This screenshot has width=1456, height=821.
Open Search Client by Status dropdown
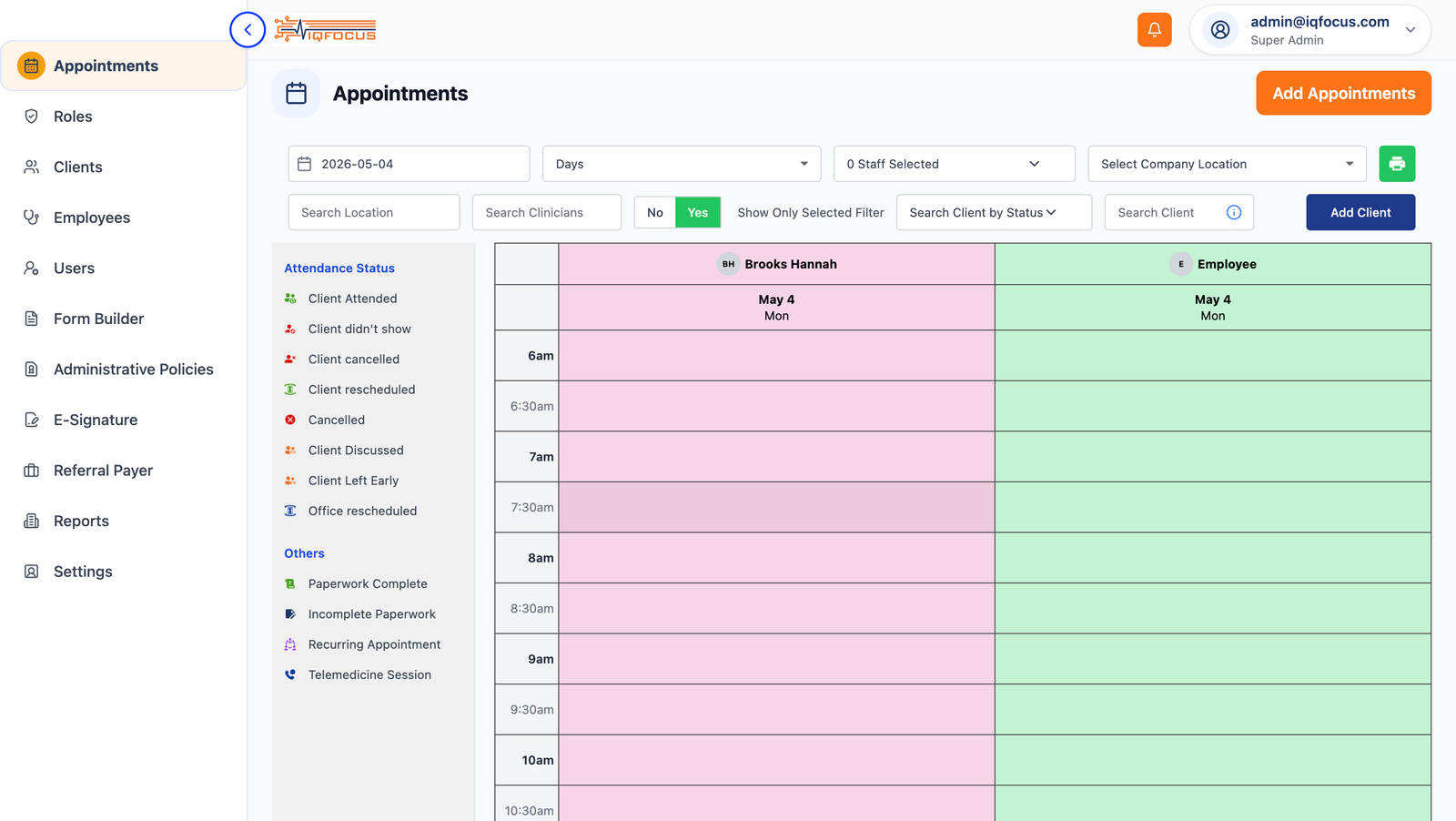(x=994, y=212)
